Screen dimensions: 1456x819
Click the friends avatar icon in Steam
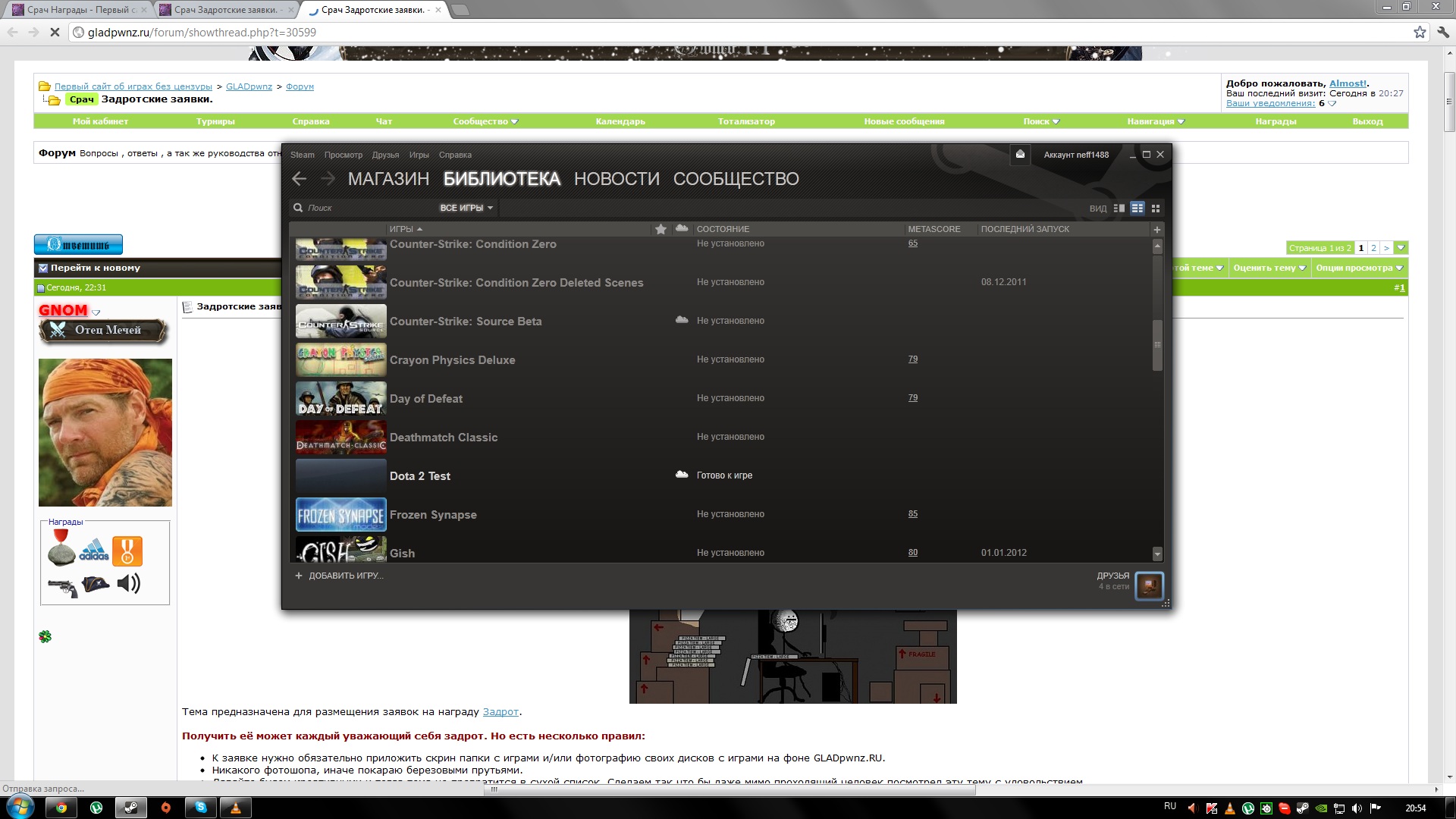point(1149,585)
